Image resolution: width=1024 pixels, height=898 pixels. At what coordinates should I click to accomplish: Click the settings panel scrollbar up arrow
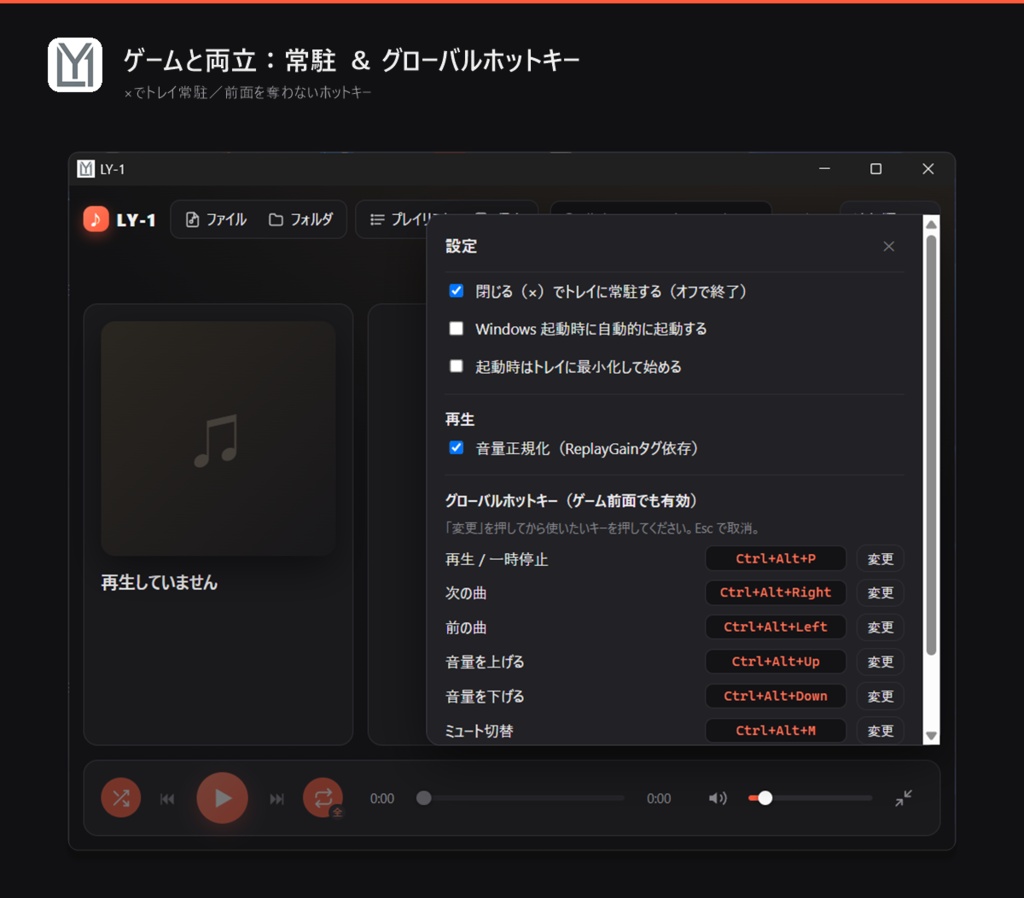(x=932, y=224)
